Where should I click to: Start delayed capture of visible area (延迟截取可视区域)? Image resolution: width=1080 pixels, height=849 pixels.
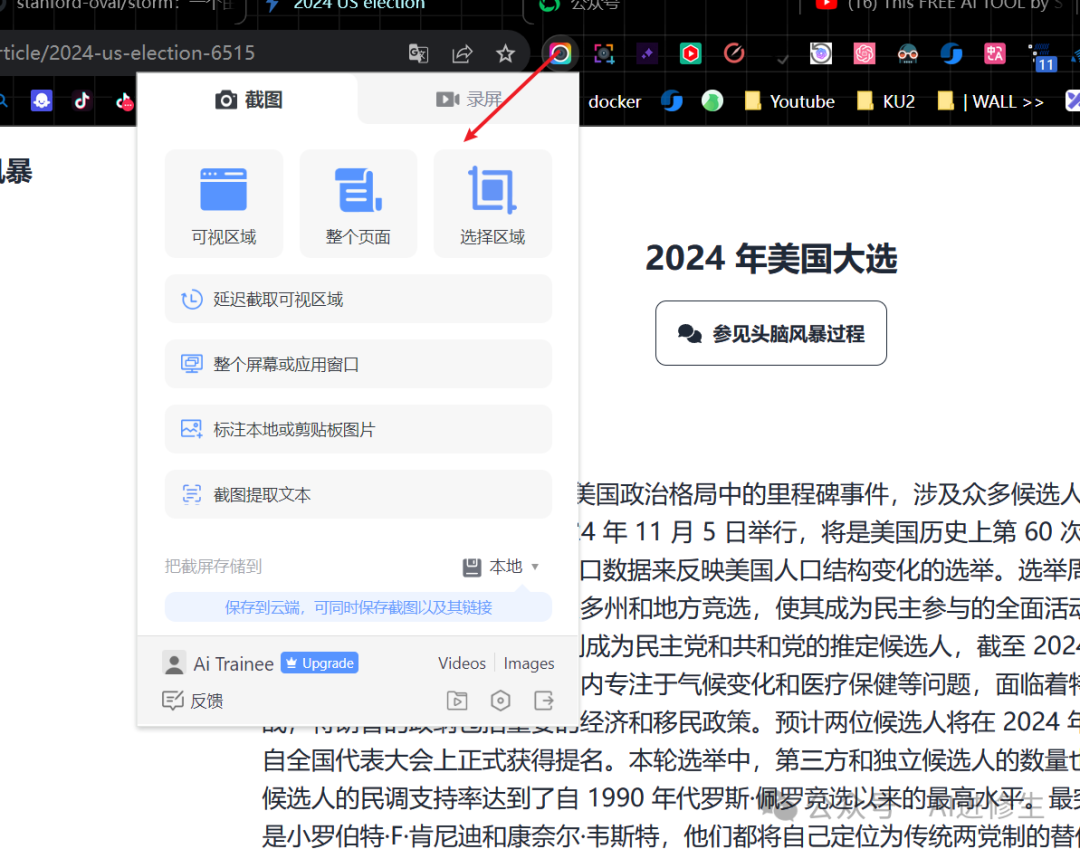pos(358,299)
